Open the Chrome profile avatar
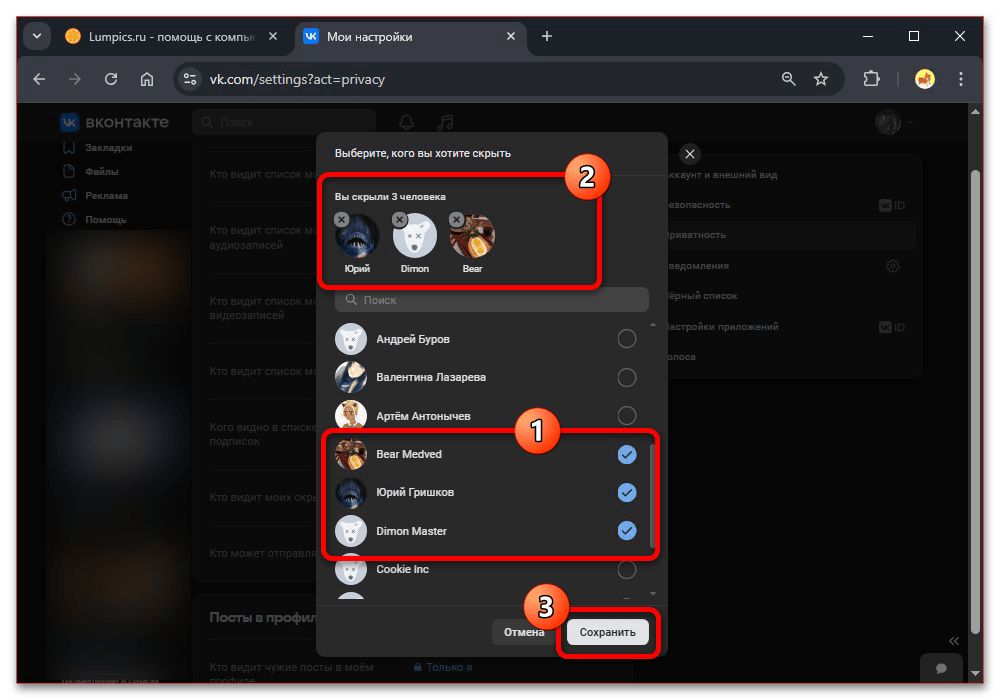The height and width of the screenshot is (700, 1000). (x=925, y=79)
